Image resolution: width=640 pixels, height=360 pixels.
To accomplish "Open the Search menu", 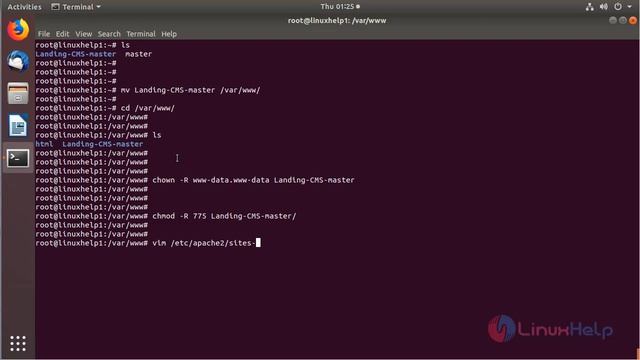I will pos(109,34).
